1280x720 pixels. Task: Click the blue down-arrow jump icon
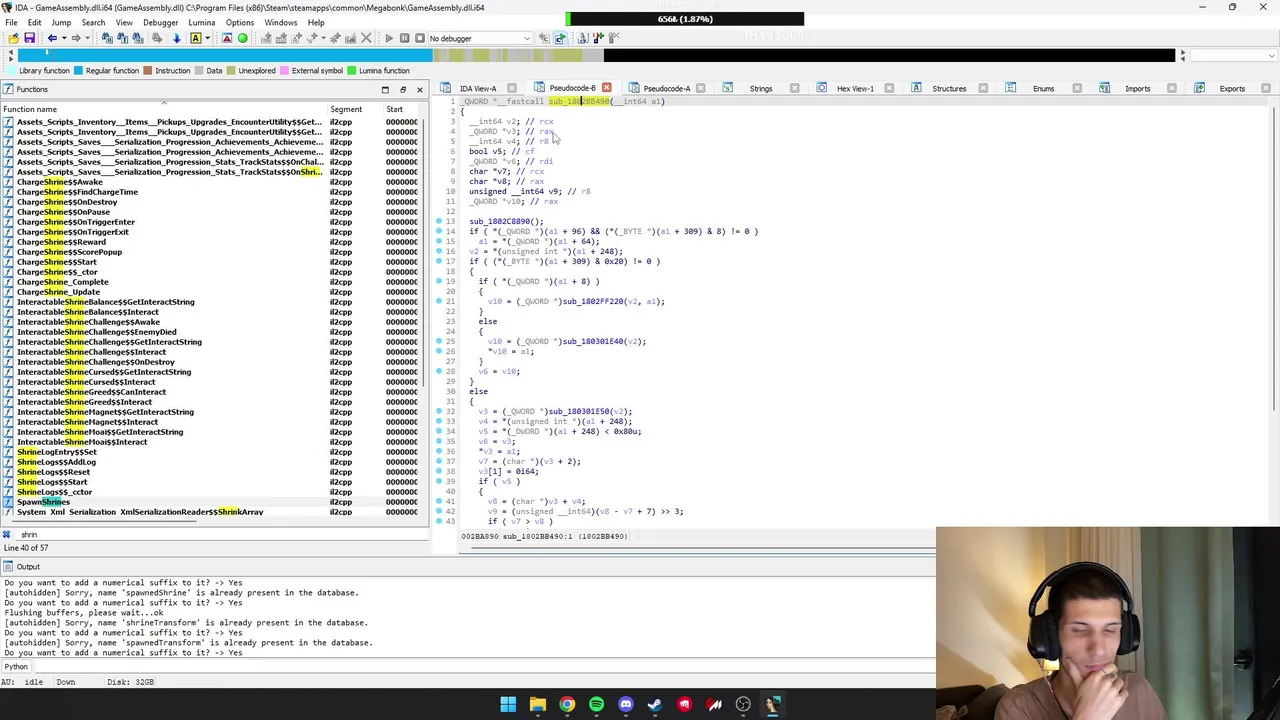click(x=176, y=38)
